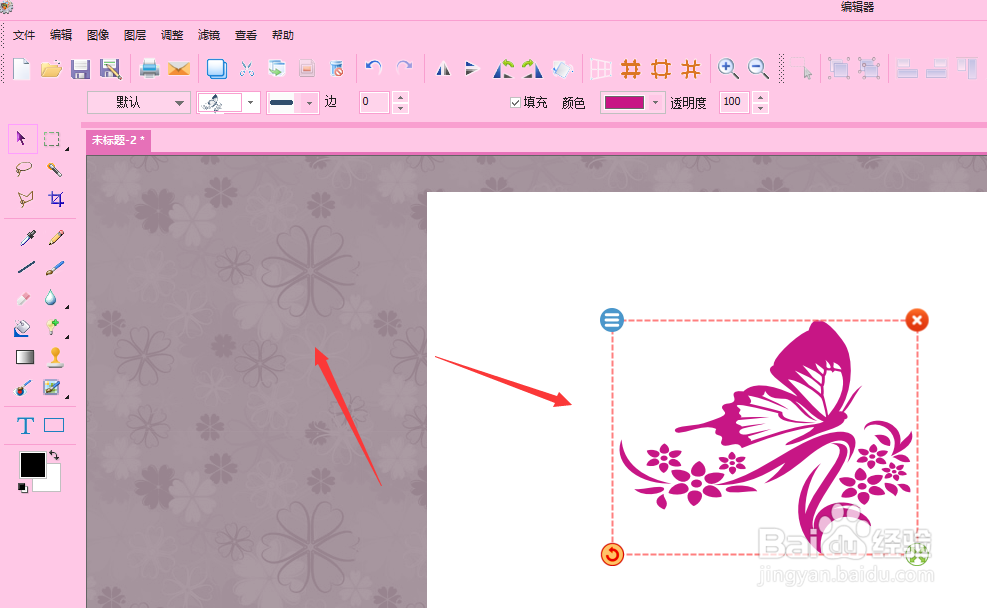Rotate the image left icon
The width and height of the screenshot is (987, 608).
(x=503, y=69)
